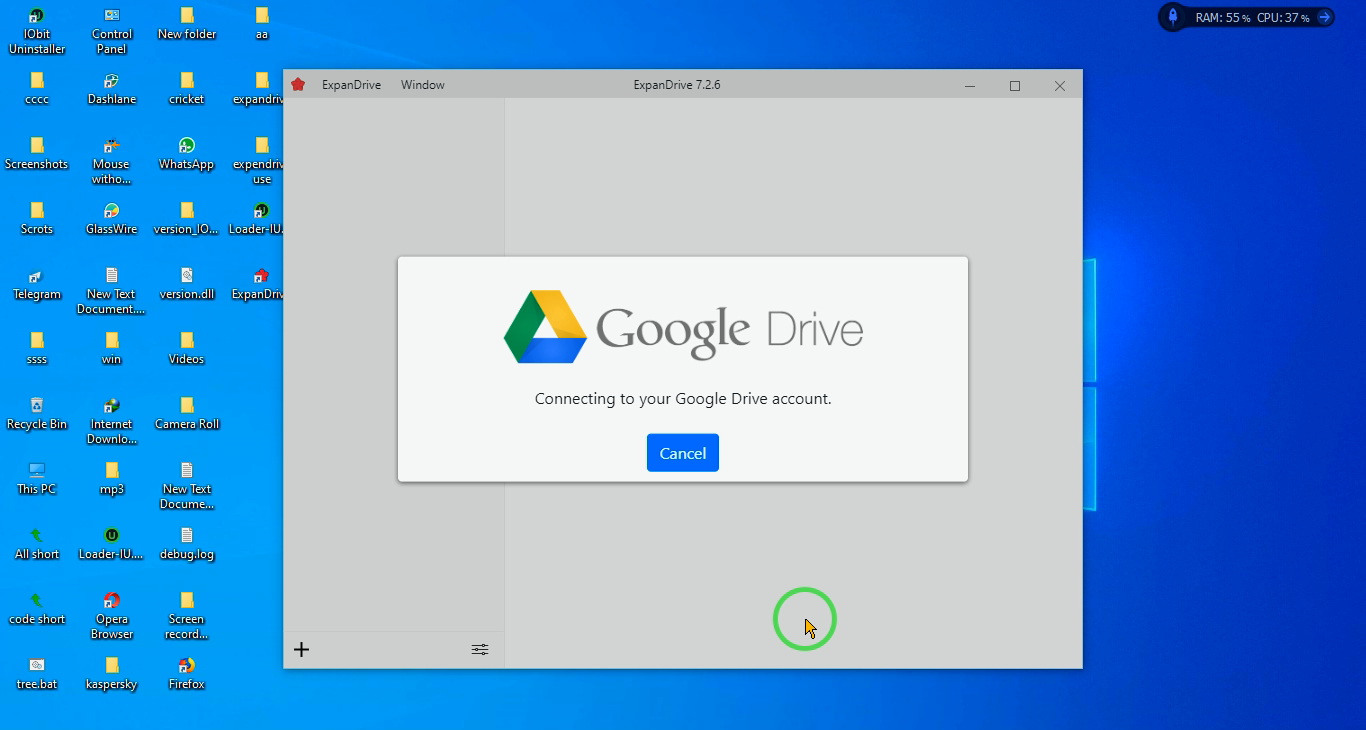Select the version.dll file on desktop

point(187,284)
